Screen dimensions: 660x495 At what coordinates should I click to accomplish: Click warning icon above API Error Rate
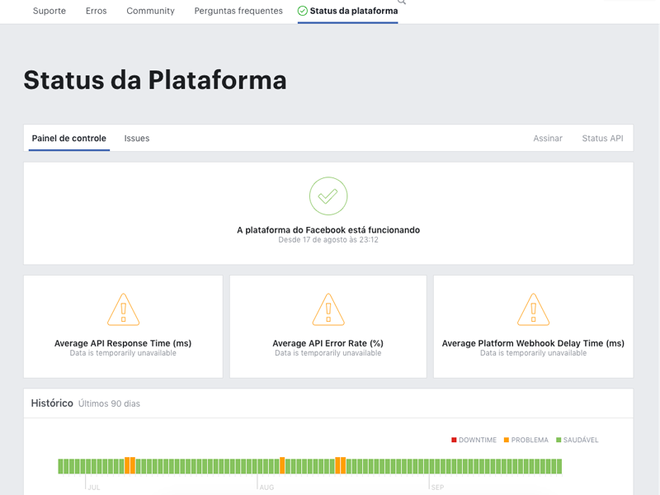[x=328, y=310]
